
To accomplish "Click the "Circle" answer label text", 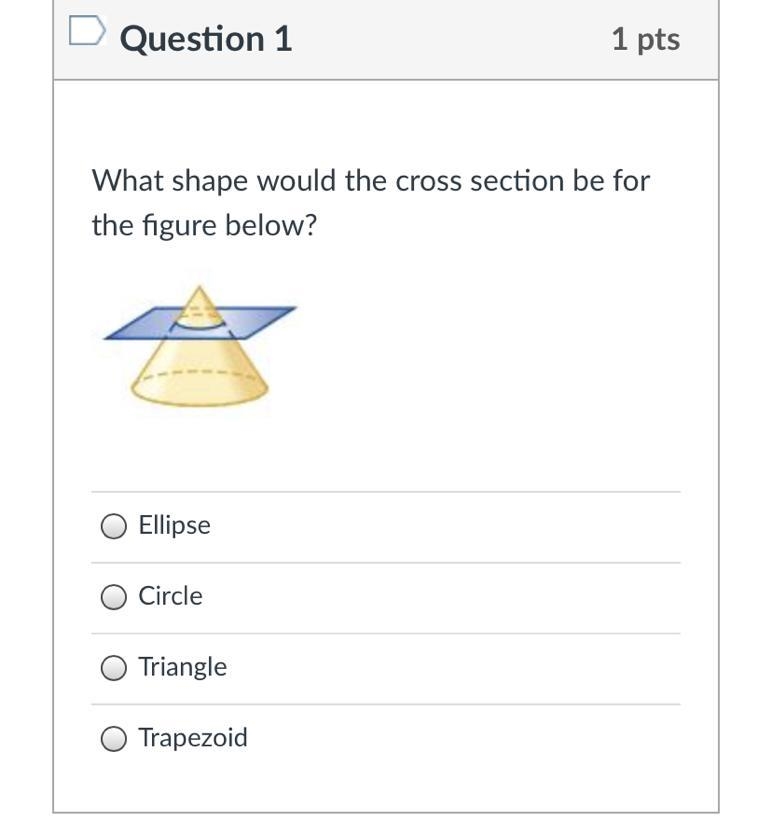I will click(x=170, y=596).
